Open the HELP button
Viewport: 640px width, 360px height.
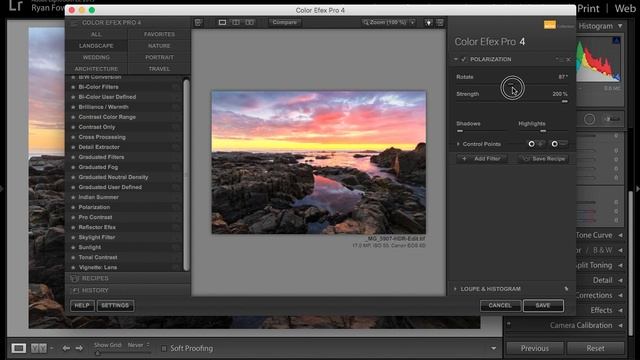[82, 306]
